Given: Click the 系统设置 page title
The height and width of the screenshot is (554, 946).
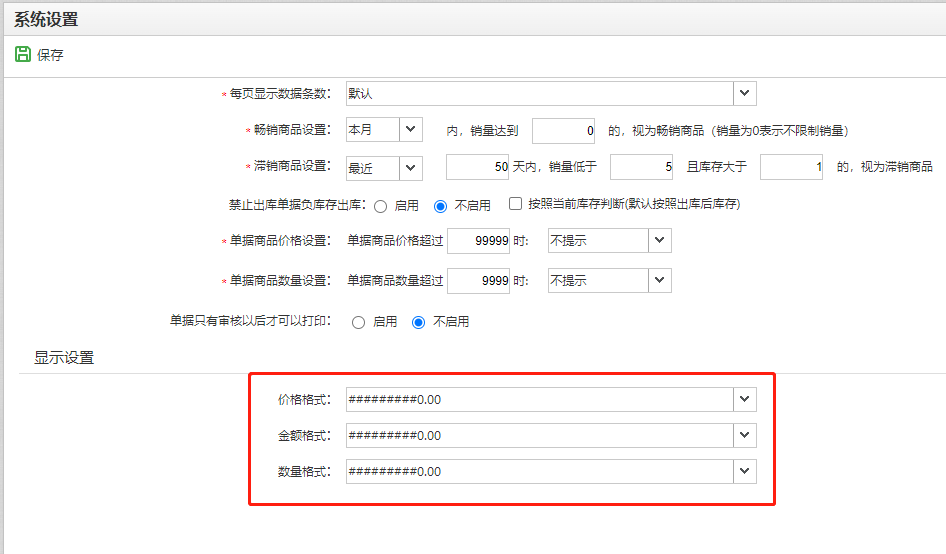Looking at the screenshot, I should (46, 19).
